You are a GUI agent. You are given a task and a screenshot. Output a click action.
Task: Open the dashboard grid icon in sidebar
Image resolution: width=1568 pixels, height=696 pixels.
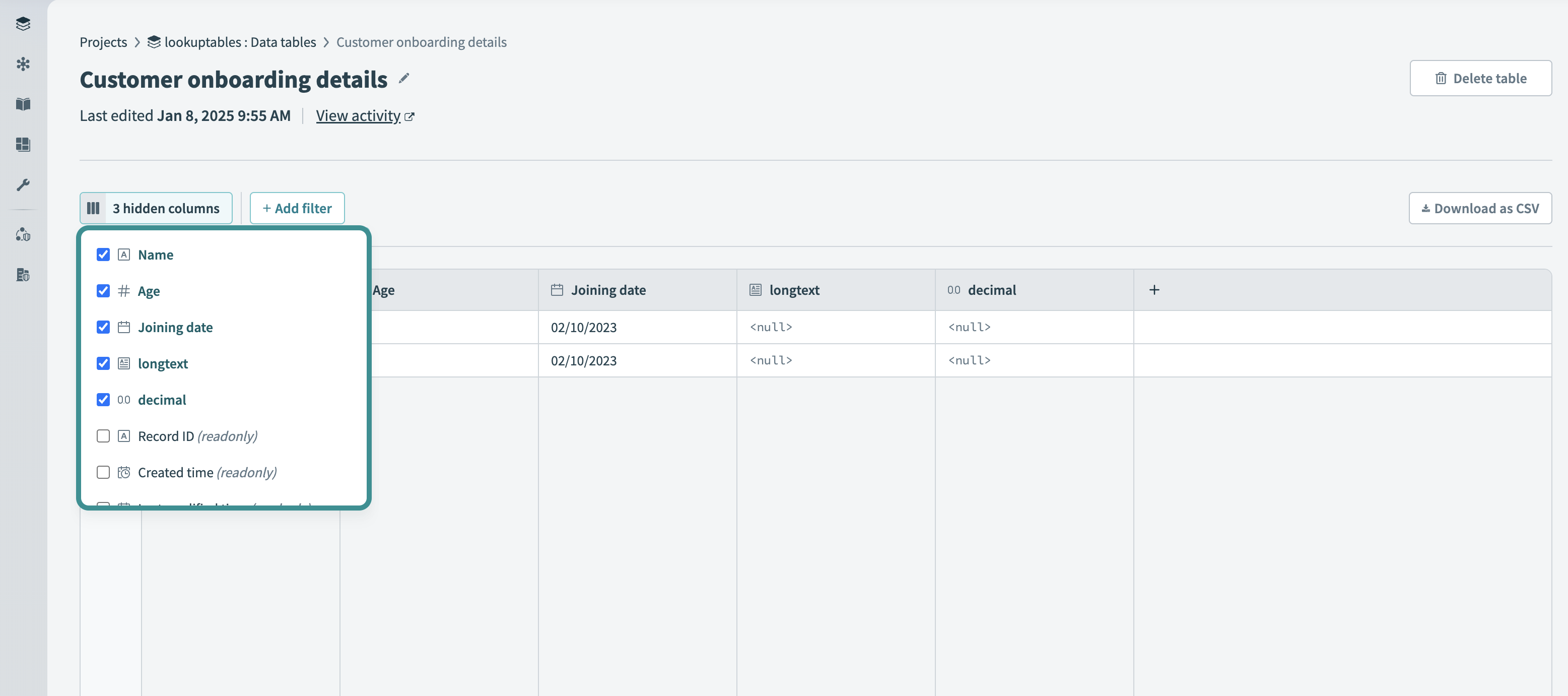pyautogui.click(x=23, y=144)
